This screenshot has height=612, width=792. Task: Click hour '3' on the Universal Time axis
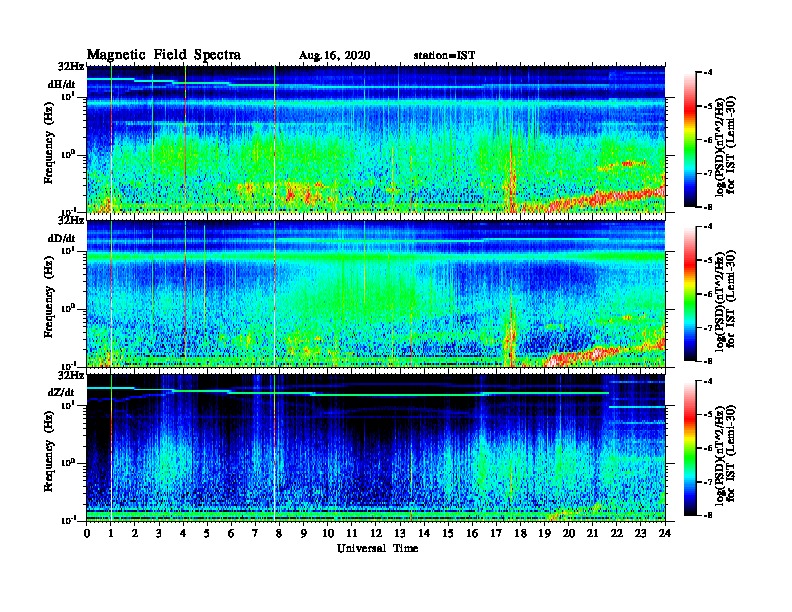tap(160, 533)
